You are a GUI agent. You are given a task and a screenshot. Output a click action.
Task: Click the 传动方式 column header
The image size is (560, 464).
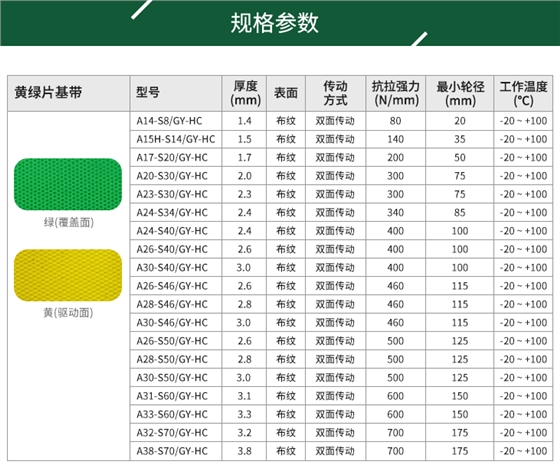pos(335,93)
